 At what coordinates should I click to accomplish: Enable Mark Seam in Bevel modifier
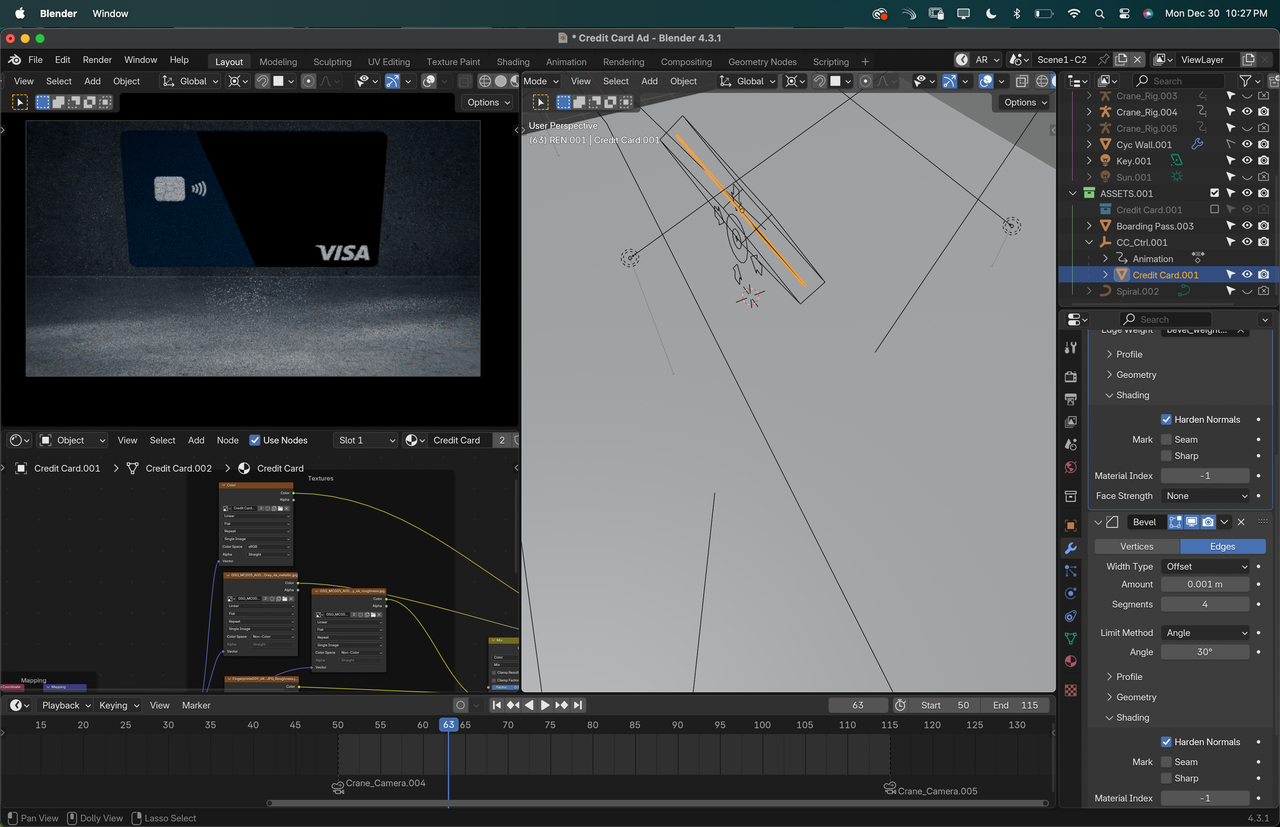1166,762
